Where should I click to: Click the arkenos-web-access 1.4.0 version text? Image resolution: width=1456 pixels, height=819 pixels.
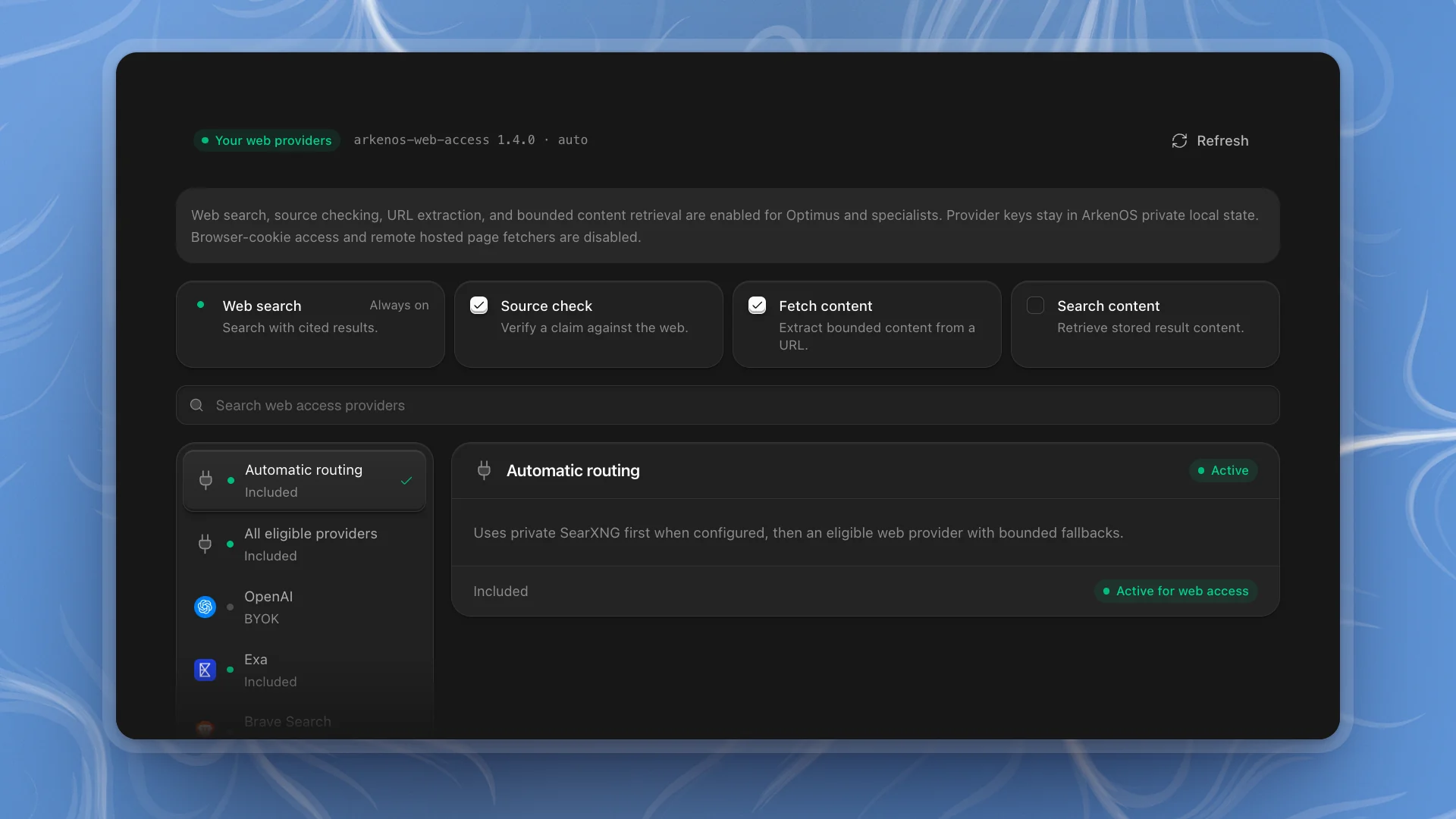[x=470, y=140]
